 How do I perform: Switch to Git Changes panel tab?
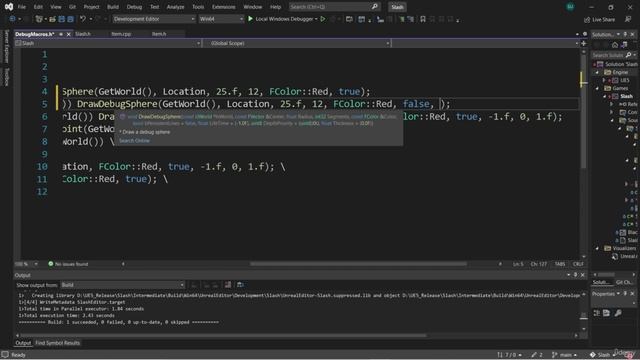[x=624, y=282]
